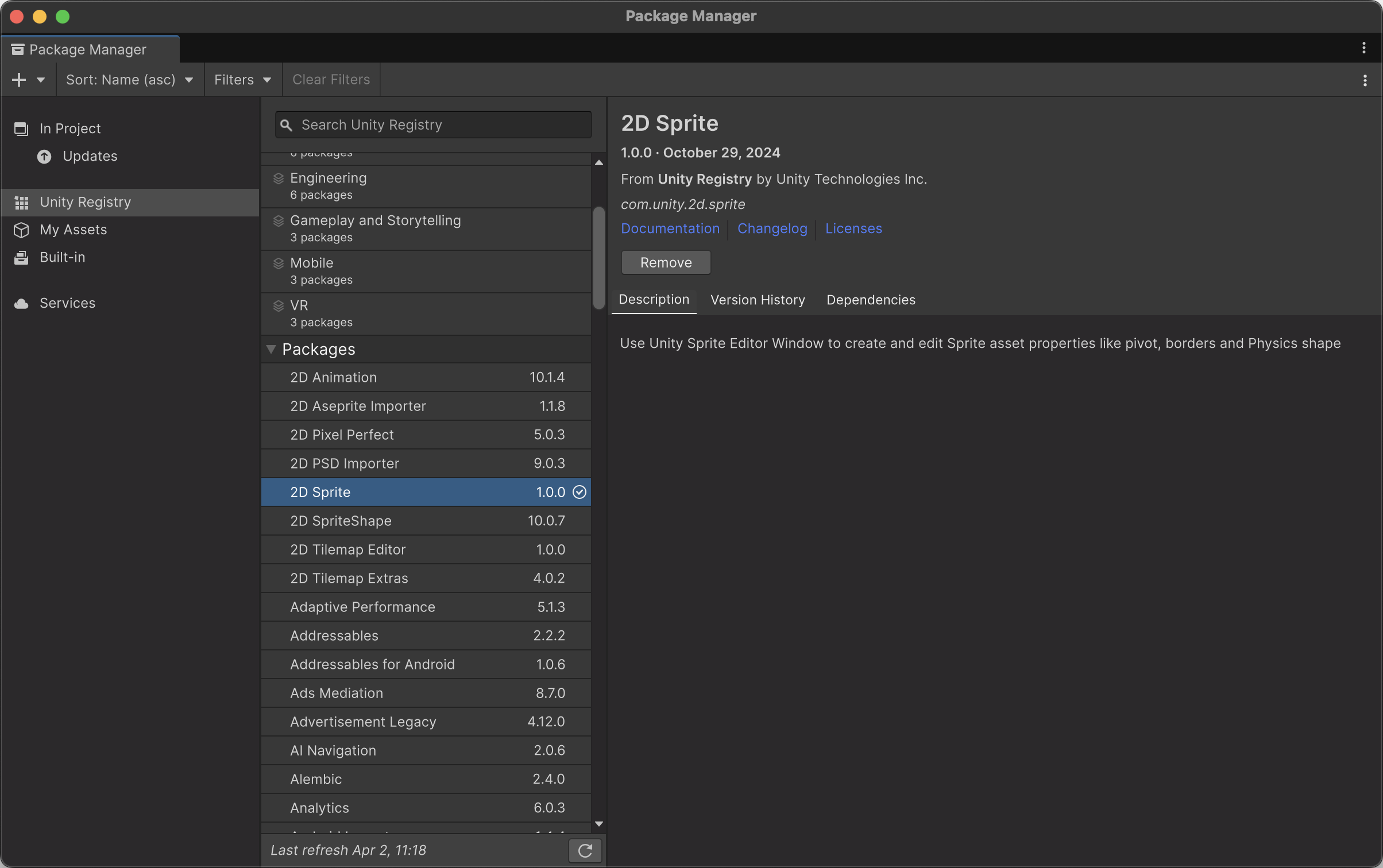The image size is (1383, 868).
Task: Click the In Project sidebar icon
Action: 21,129
